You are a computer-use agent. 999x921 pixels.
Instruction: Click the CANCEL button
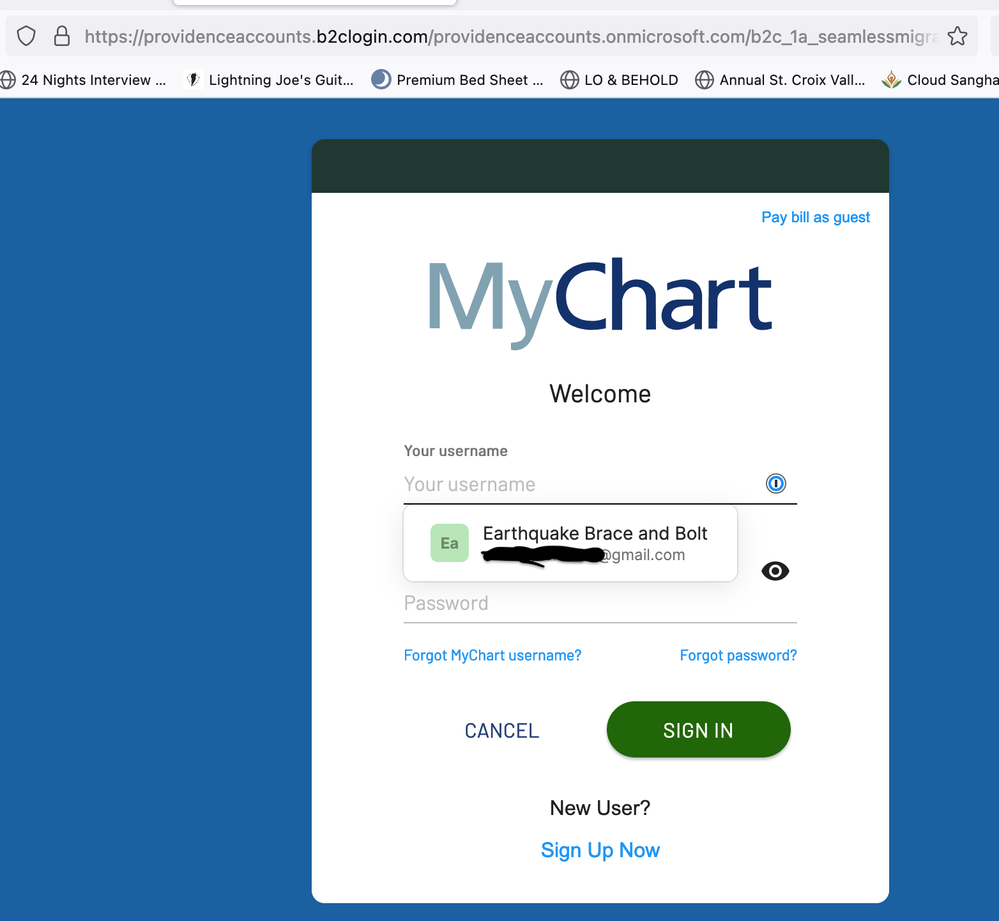pos(501,731)
